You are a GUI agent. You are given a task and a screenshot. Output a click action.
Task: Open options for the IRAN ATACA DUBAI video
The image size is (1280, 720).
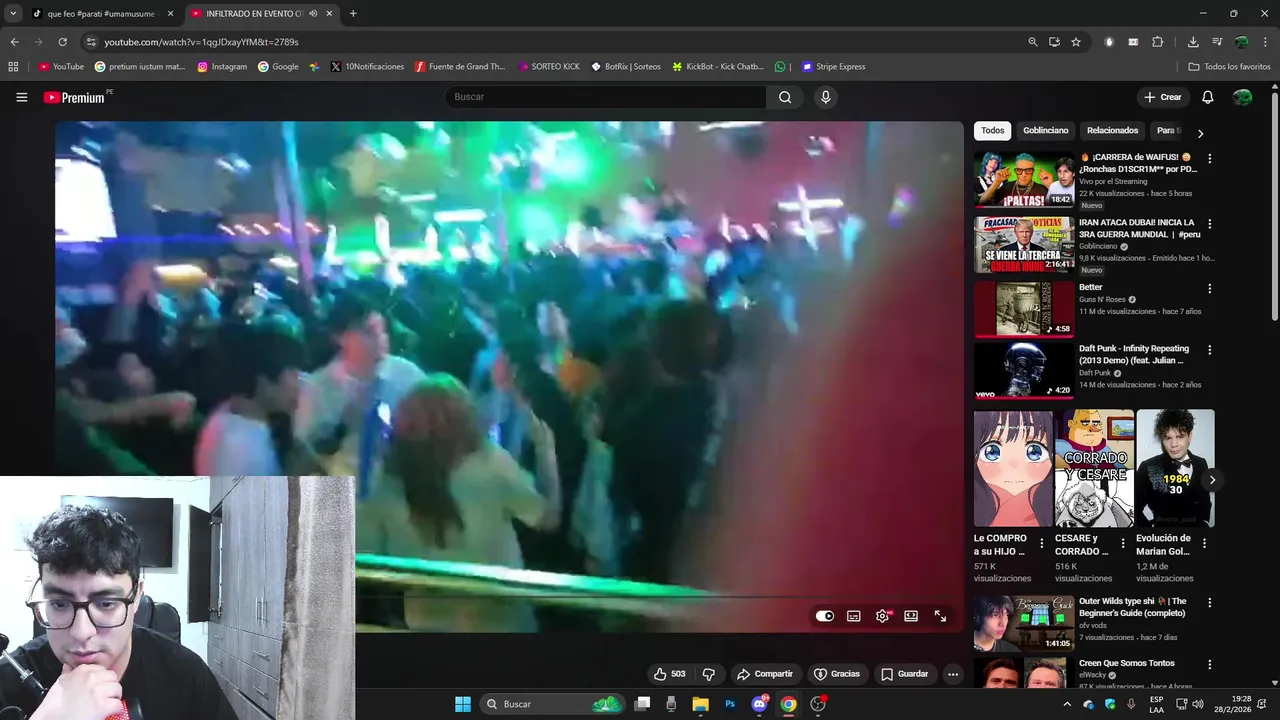coord(1209,223)
